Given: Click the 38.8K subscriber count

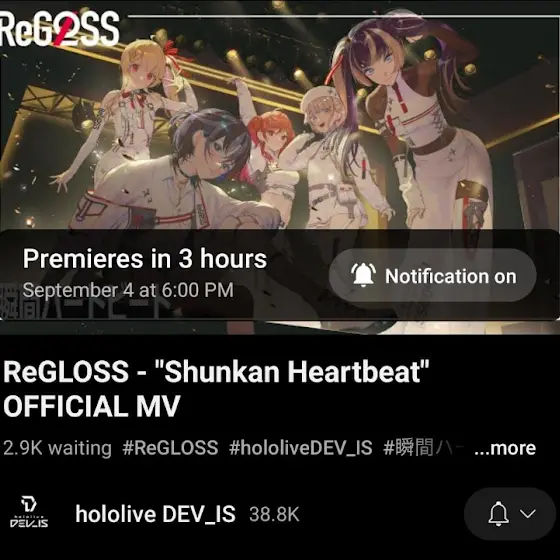Looking at the screenshot, I should 274,515.
